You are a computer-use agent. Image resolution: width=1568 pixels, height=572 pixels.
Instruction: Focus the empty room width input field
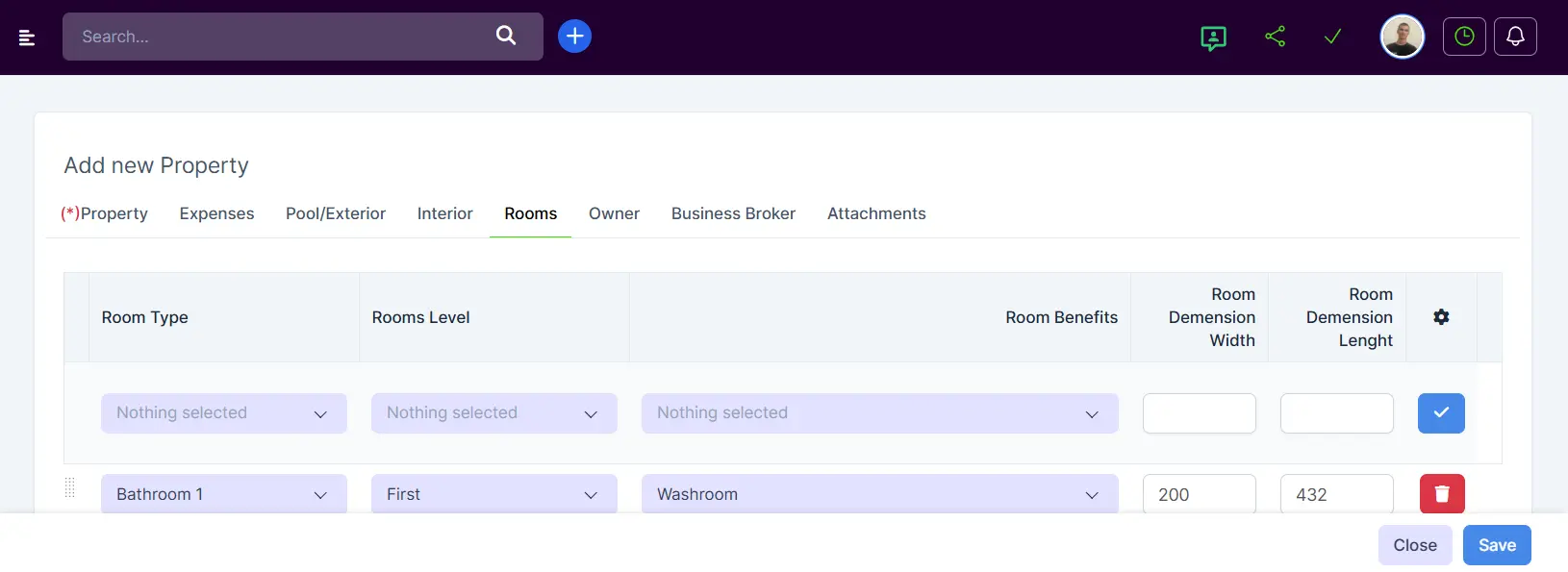1199,413
